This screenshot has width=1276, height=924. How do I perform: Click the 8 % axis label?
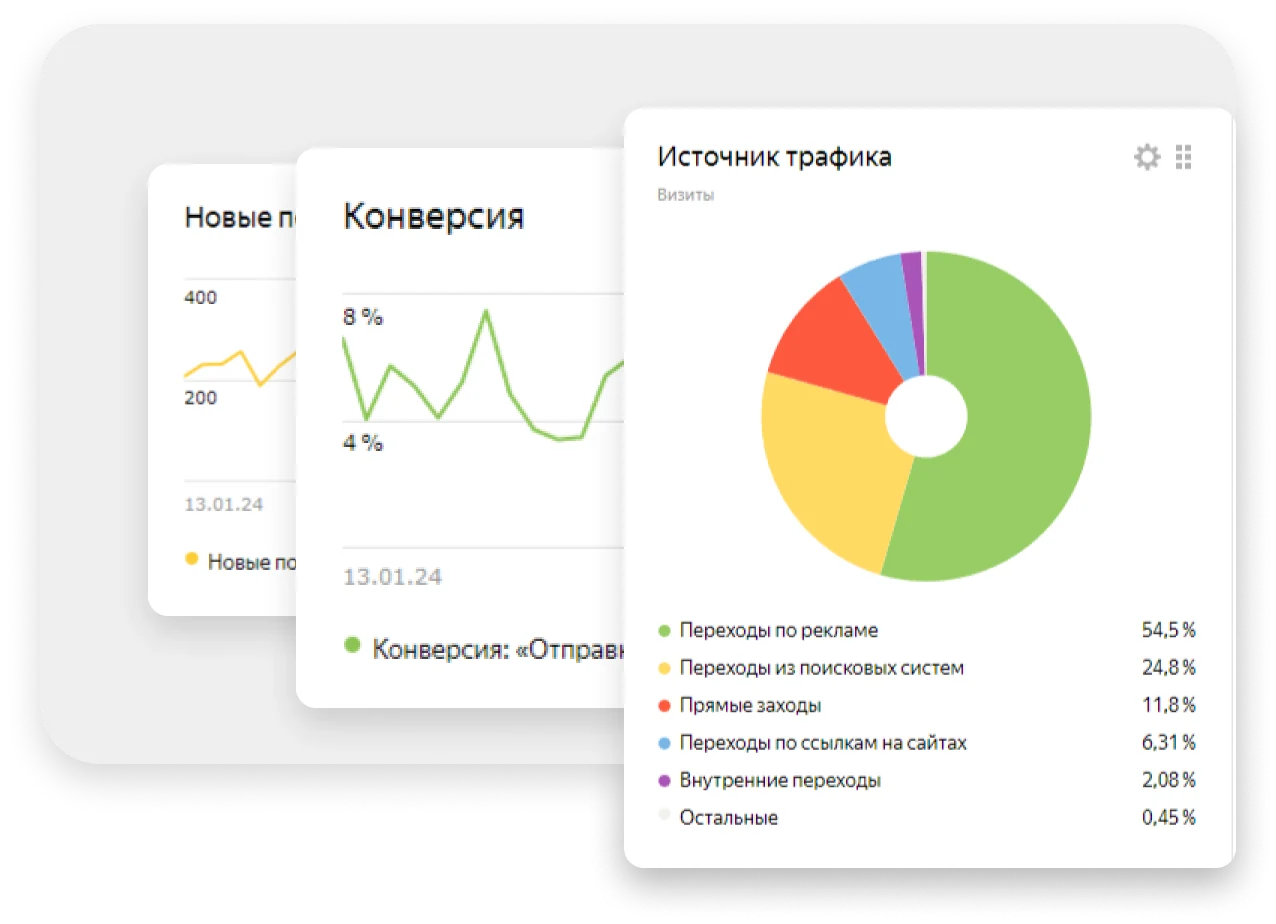pyautogui.click(x=363, y=317)
